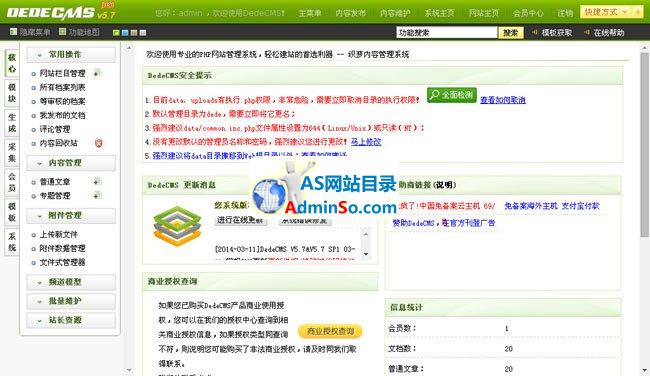This screenshot has width=650, height=376.
Task: Open the 赞助DedeCMS official ad link
Action: (x=444, y=223)
